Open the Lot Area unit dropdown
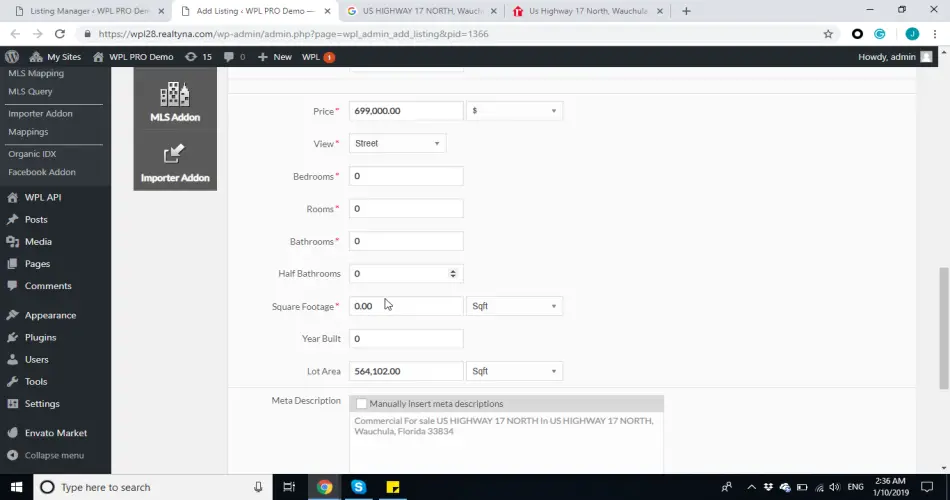Screen dimensions: 950x500 [x=515, y=371]
